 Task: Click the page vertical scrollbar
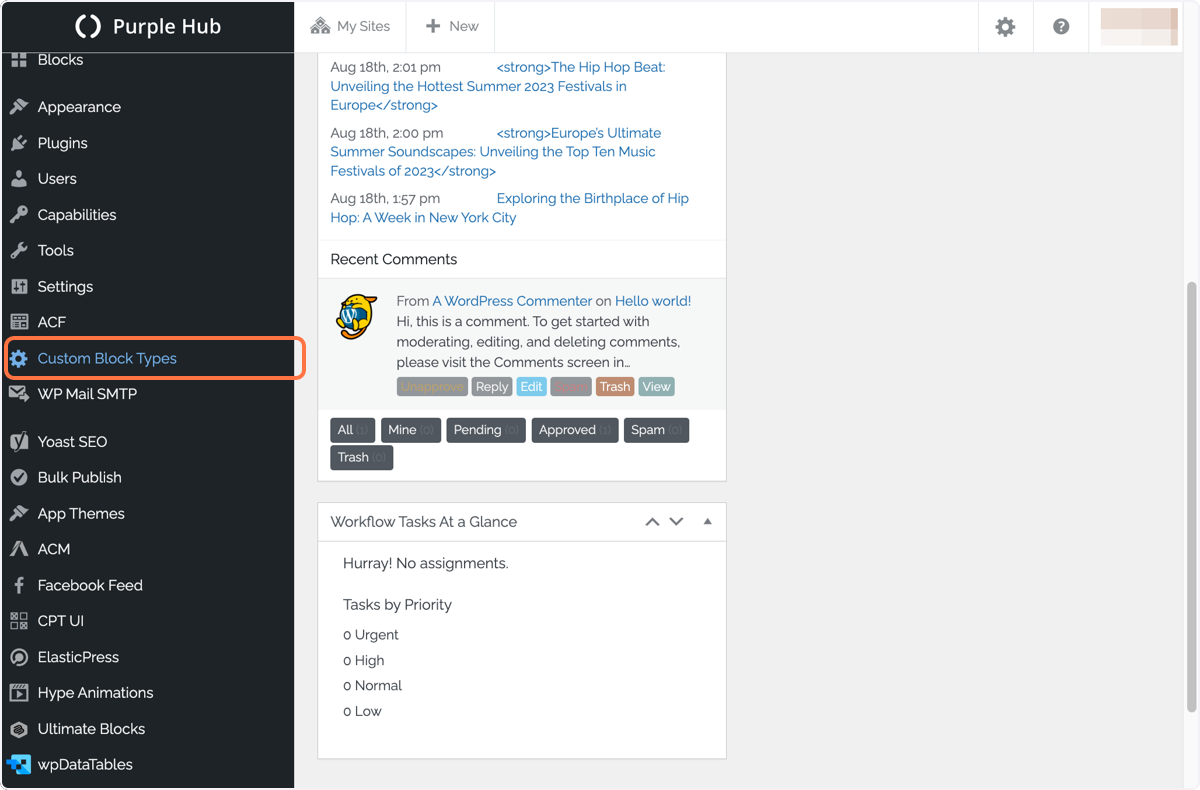tap(1191, 497)
